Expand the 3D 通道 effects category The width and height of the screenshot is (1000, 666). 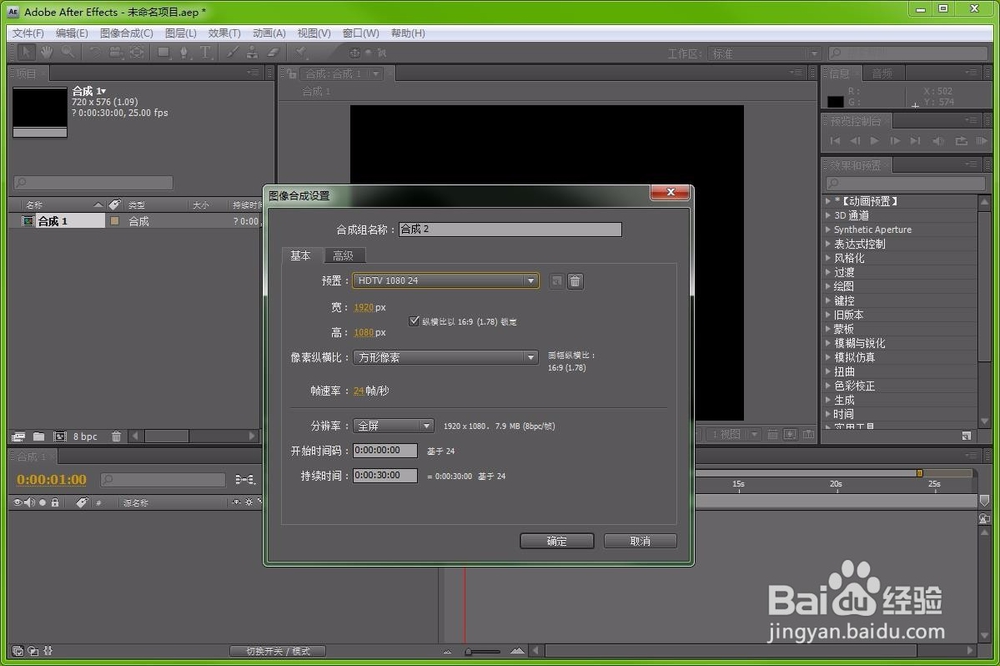(x=828, y=215)
